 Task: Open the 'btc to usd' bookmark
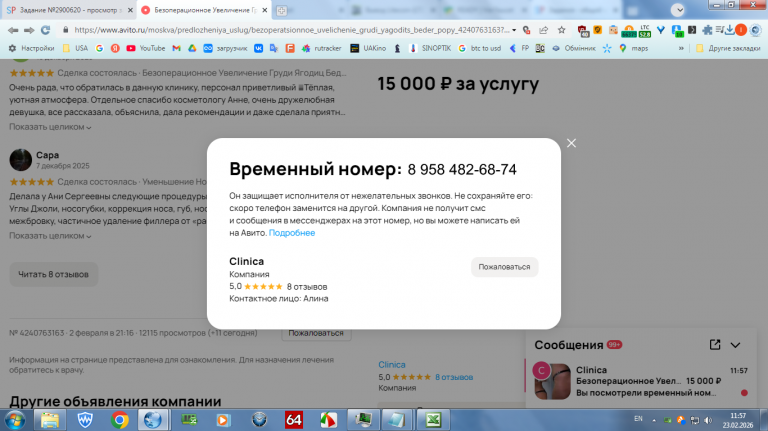[x=480, y=48]
